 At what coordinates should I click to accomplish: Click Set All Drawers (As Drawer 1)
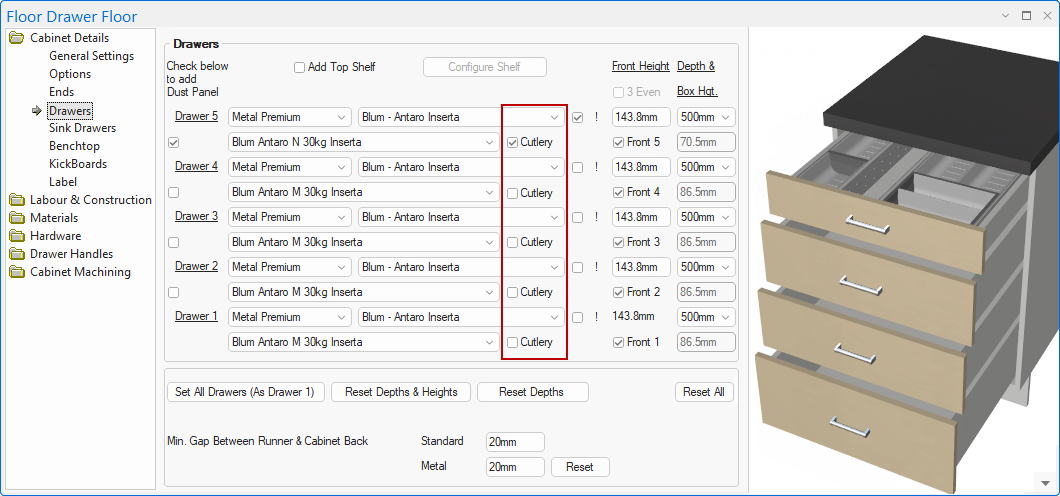pos(245,392)
